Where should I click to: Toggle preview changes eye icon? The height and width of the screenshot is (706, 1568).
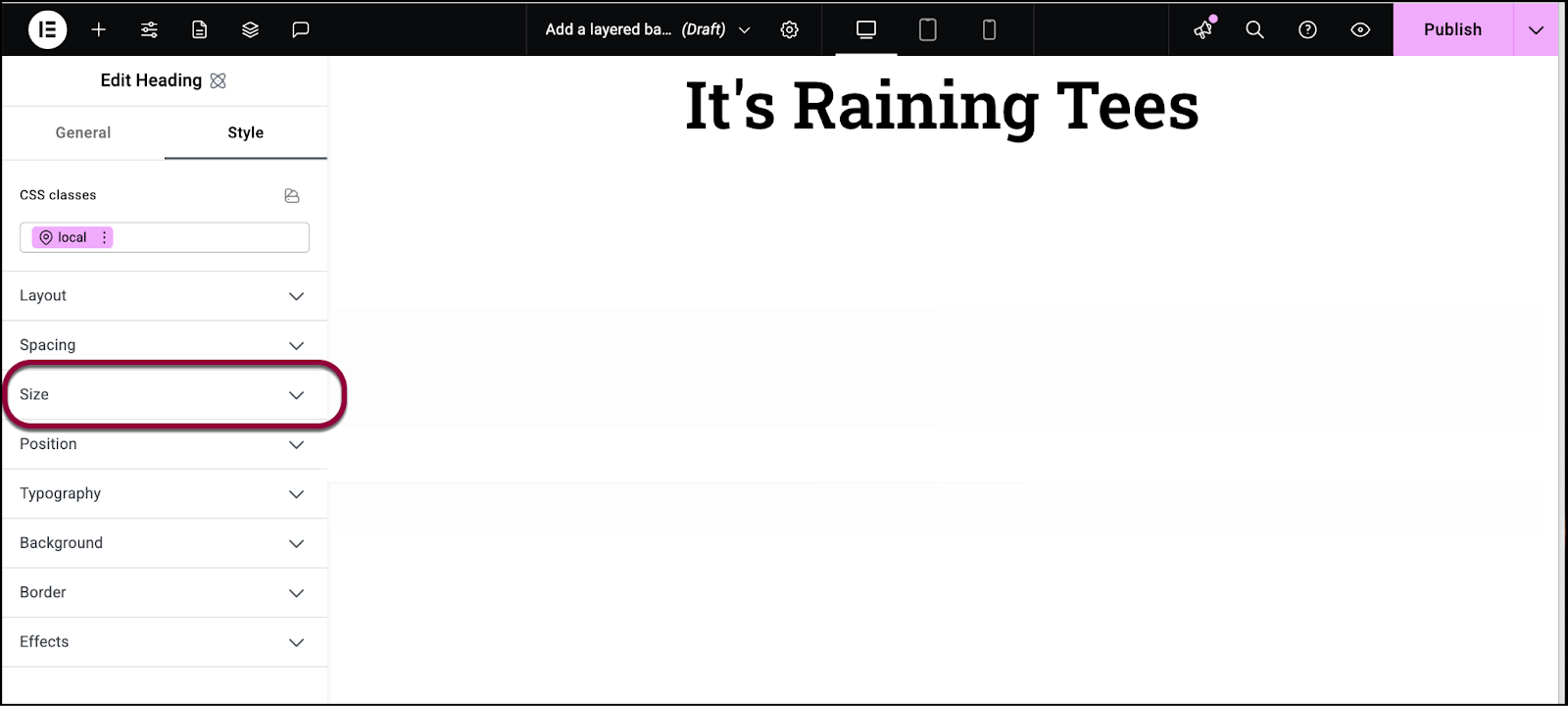tap(1360, 29)
